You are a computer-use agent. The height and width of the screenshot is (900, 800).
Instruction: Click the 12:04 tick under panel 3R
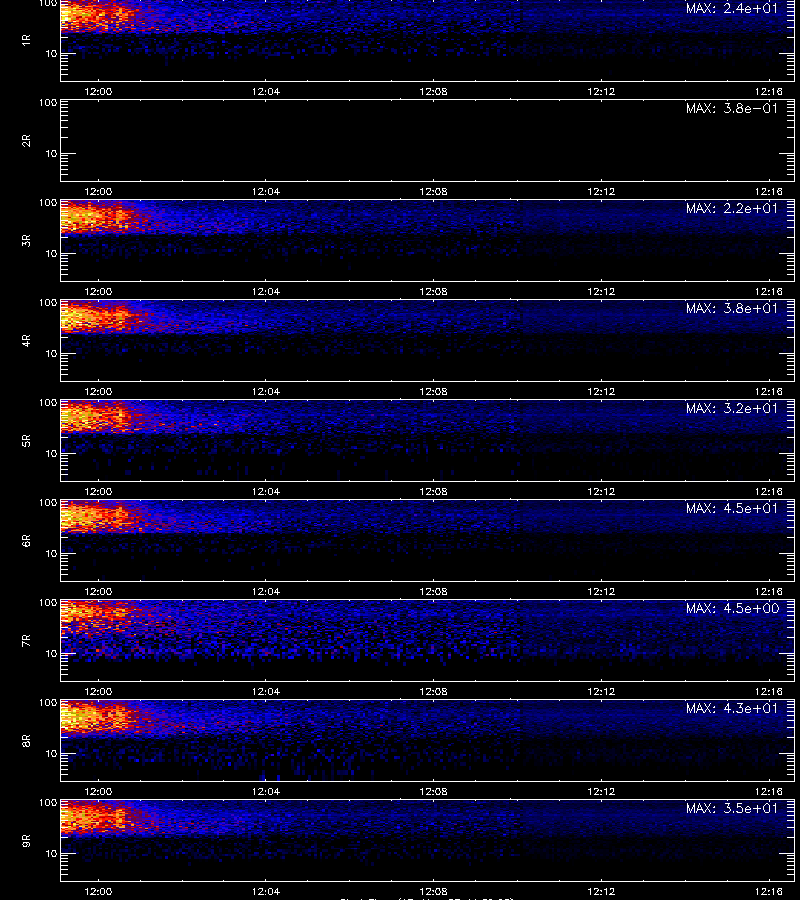pos(266,292)
